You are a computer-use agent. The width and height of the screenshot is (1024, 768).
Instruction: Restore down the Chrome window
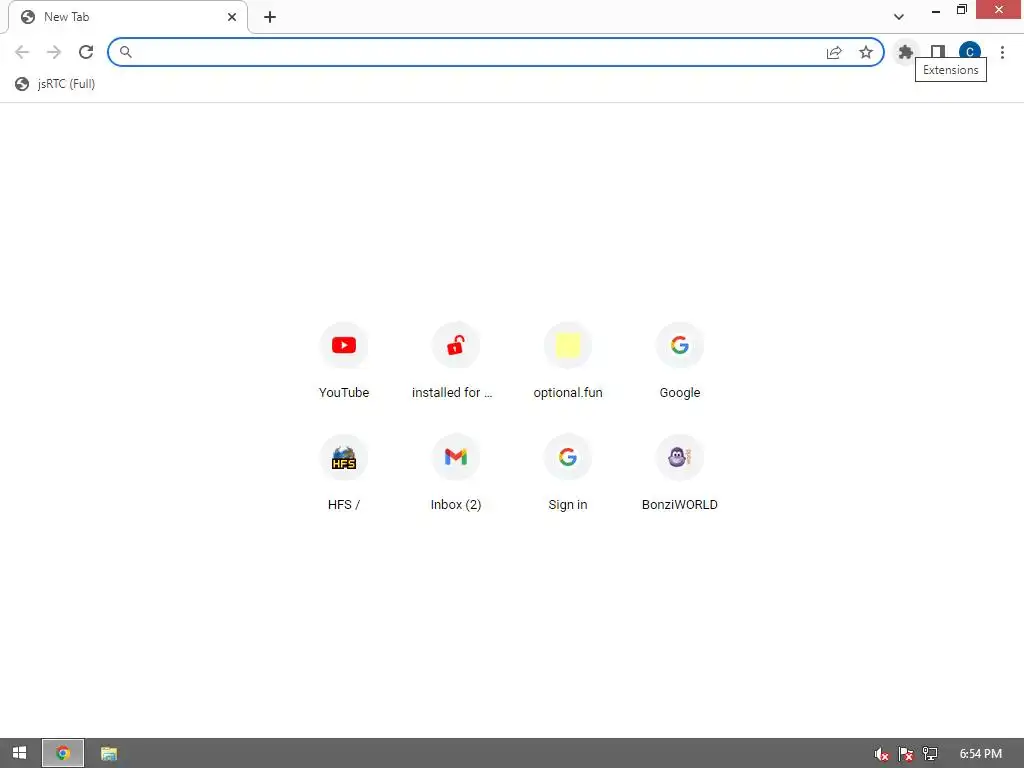(961, 10)
